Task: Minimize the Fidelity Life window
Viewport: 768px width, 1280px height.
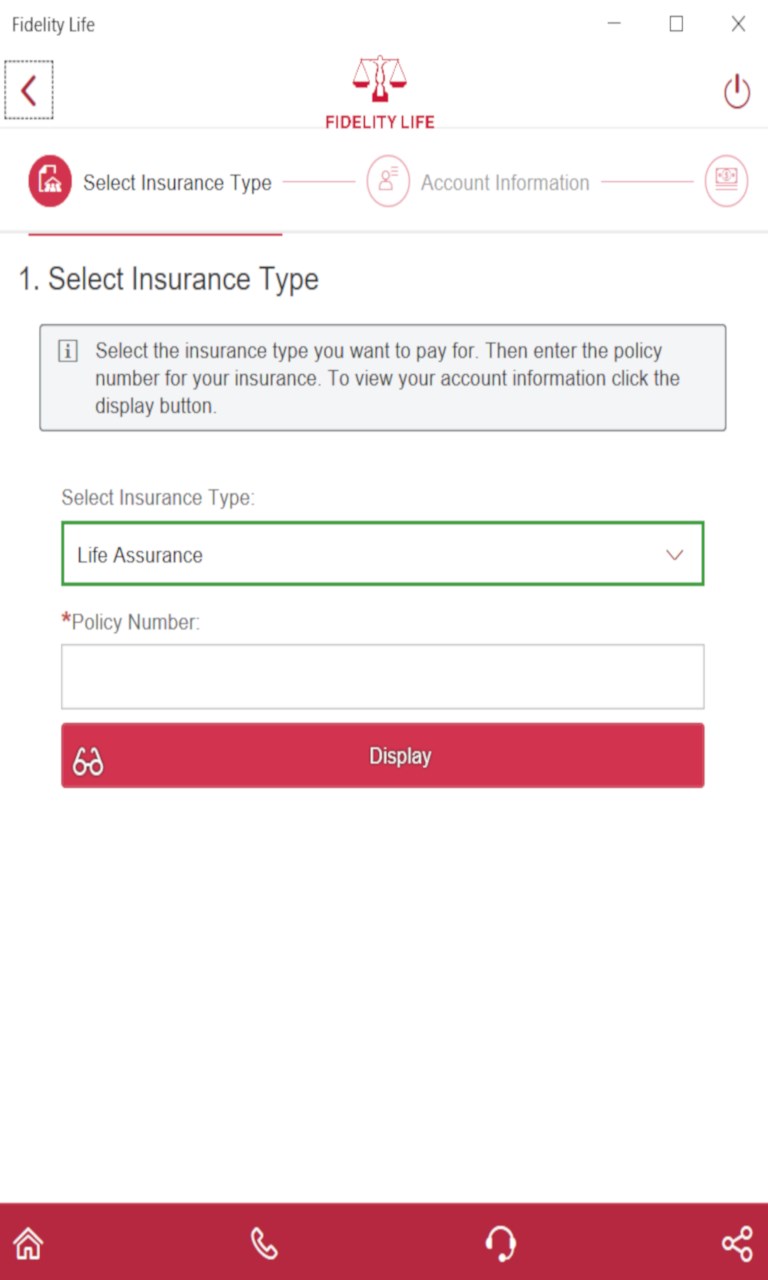Action: point(615,24)
